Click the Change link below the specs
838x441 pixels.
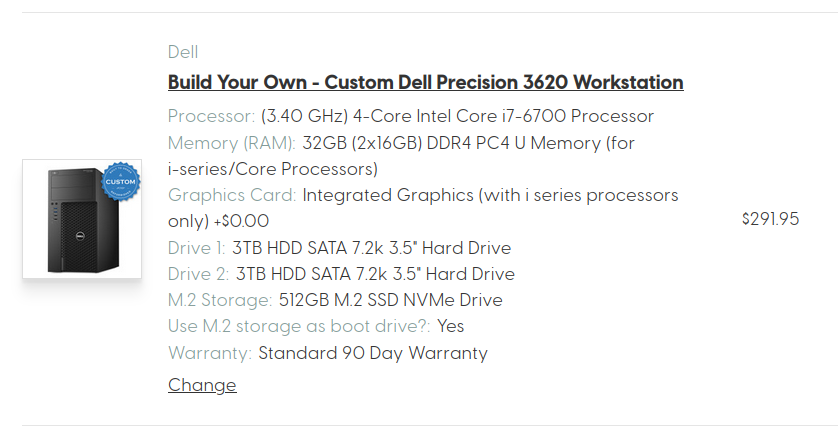[202, 385]
